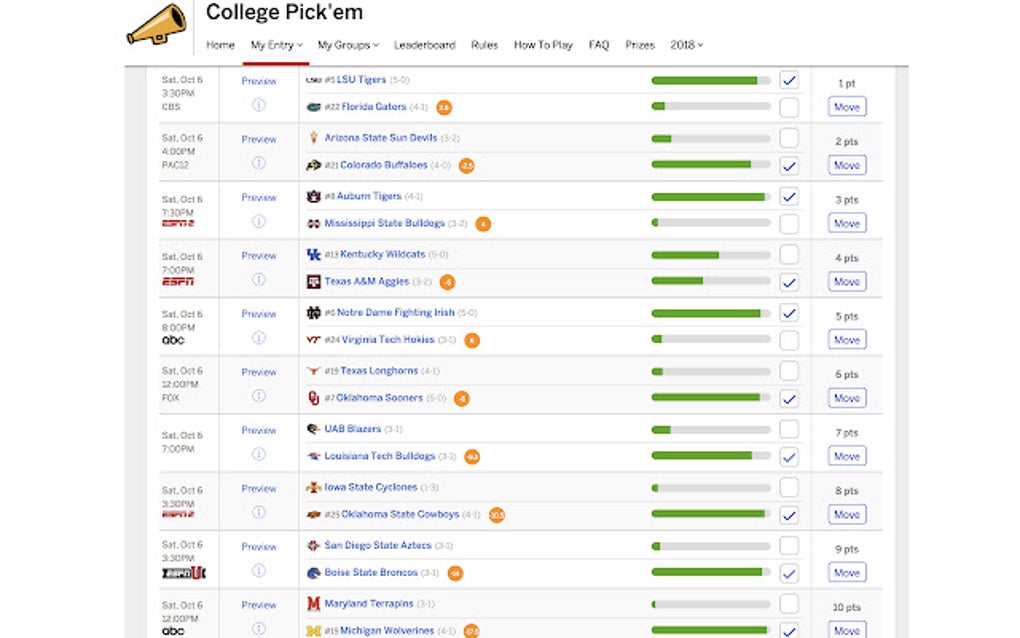Expand the My Groups dropdown menu
The width and height of the screenshot is (1020, 638).
coord(348,45)
